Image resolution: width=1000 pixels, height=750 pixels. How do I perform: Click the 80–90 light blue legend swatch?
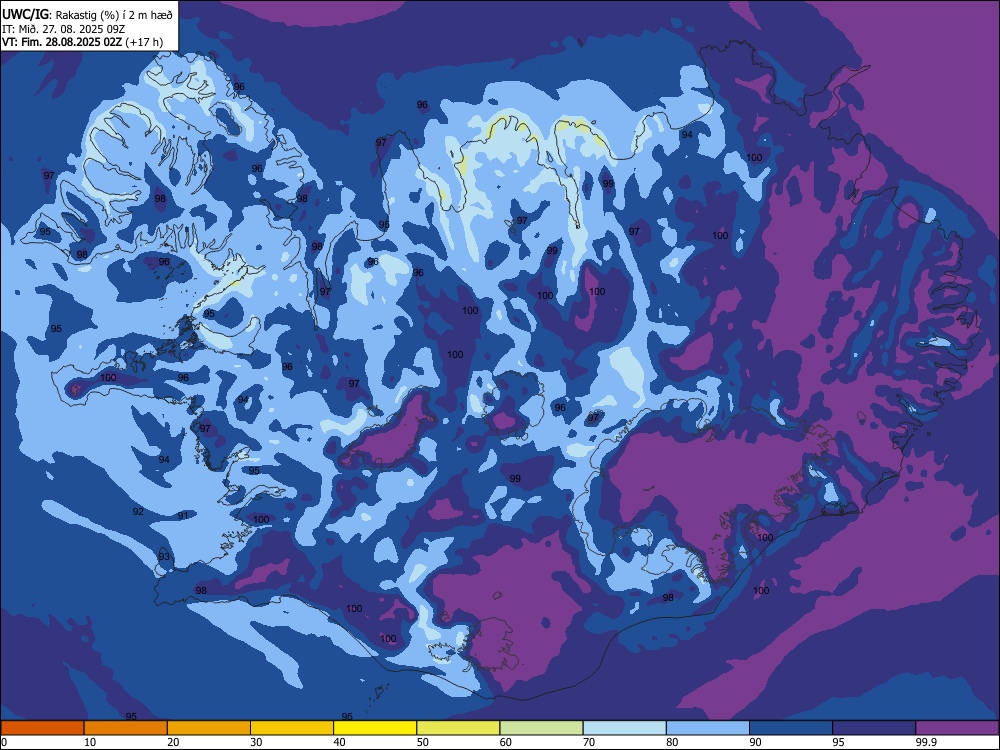coord(708,728)
